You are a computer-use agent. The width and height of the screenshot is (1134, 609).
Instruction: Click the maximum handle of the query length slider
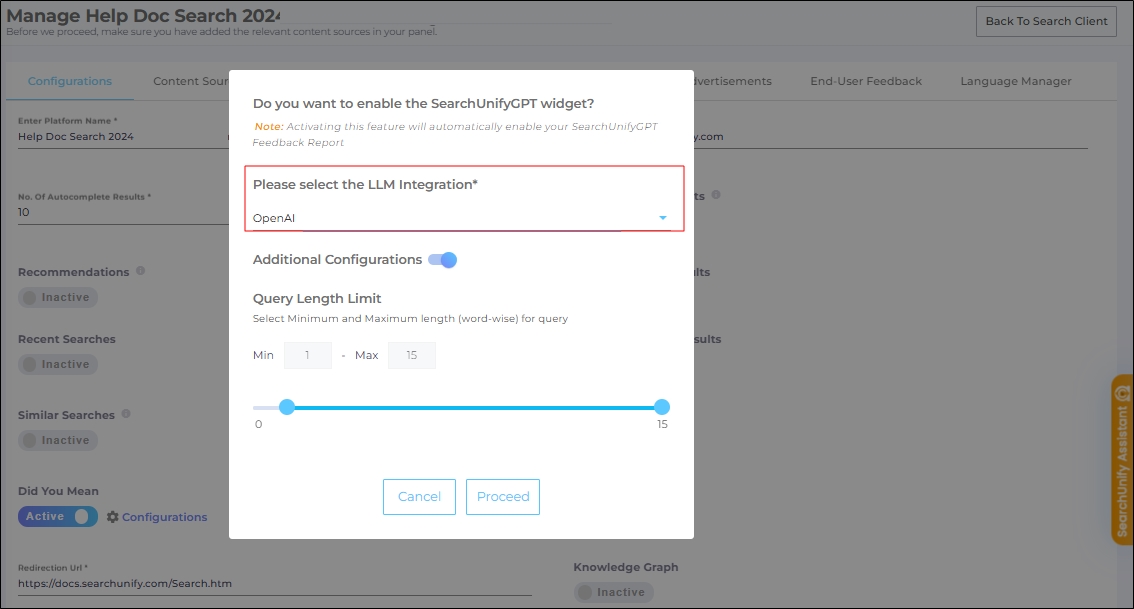[661, 407]
